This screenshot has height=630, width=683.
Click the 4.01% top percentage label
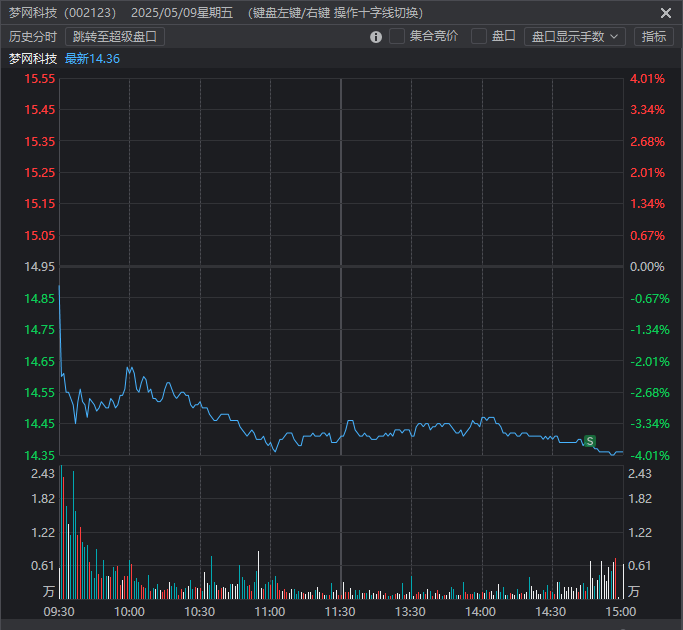(x=647, y=79)
